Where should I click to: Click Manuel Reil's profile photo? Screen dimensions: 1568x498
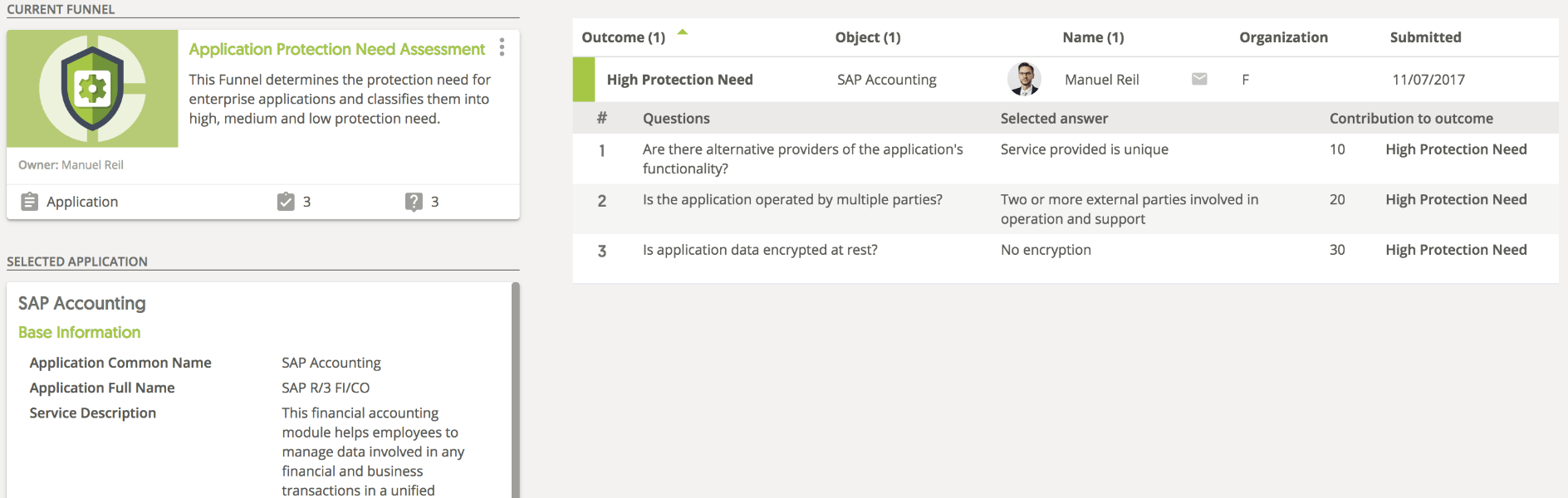tap(1024, 79)
